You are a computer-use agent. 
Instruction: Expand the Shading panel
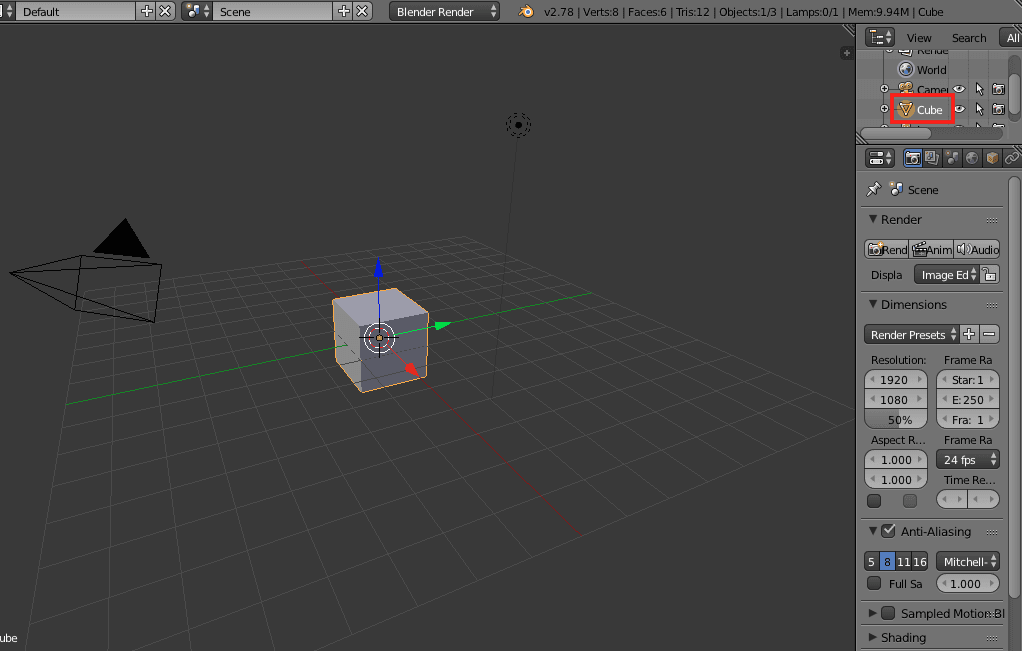(903, 637)
